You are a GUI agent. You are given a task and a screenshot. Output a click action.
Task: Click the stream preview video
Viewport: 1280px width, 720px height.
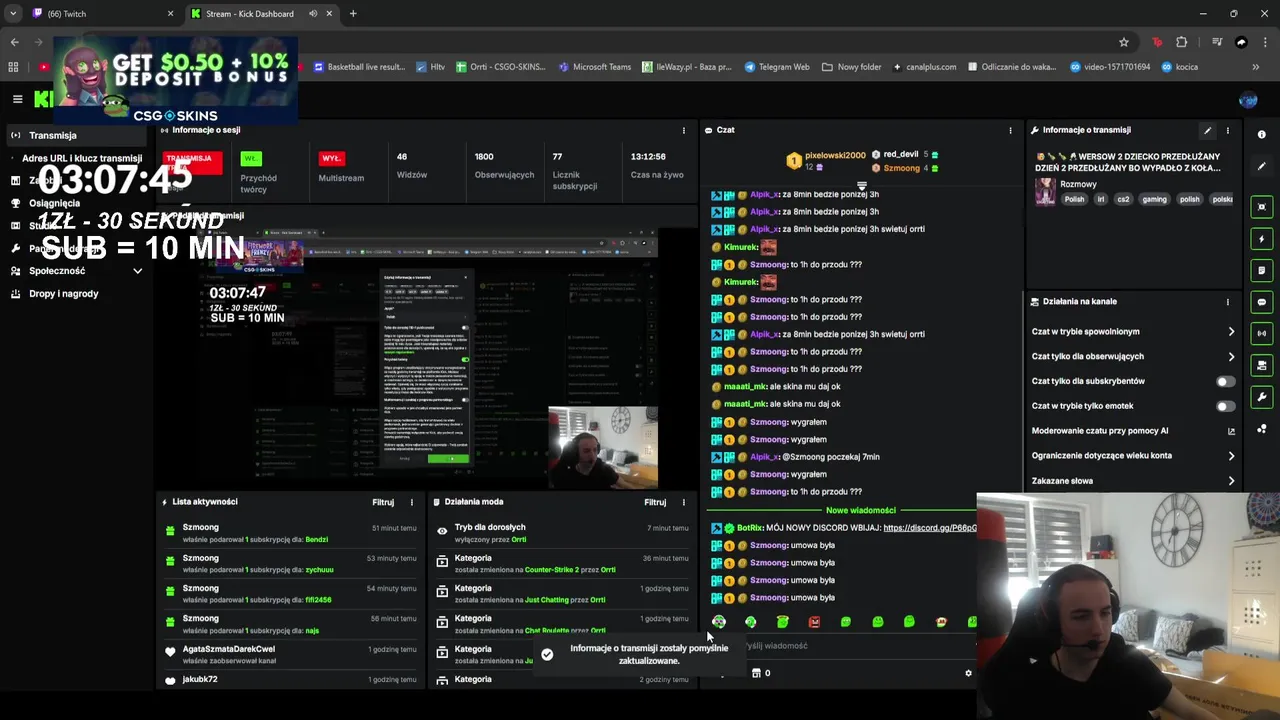click(428, 358)
